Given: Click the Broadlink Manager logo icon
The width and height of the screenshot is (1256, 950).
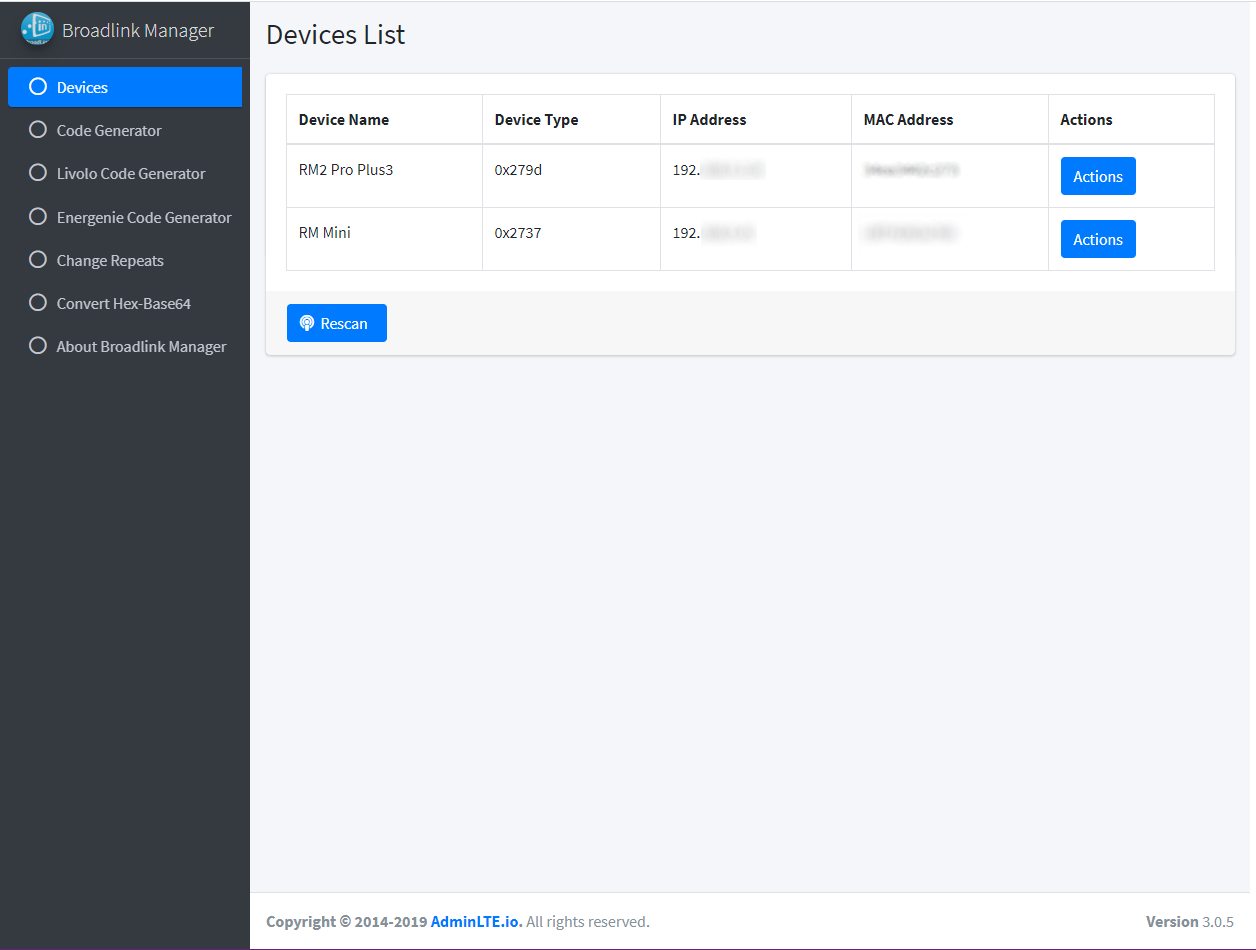Looking at the screenshot, I should [37, 29].
